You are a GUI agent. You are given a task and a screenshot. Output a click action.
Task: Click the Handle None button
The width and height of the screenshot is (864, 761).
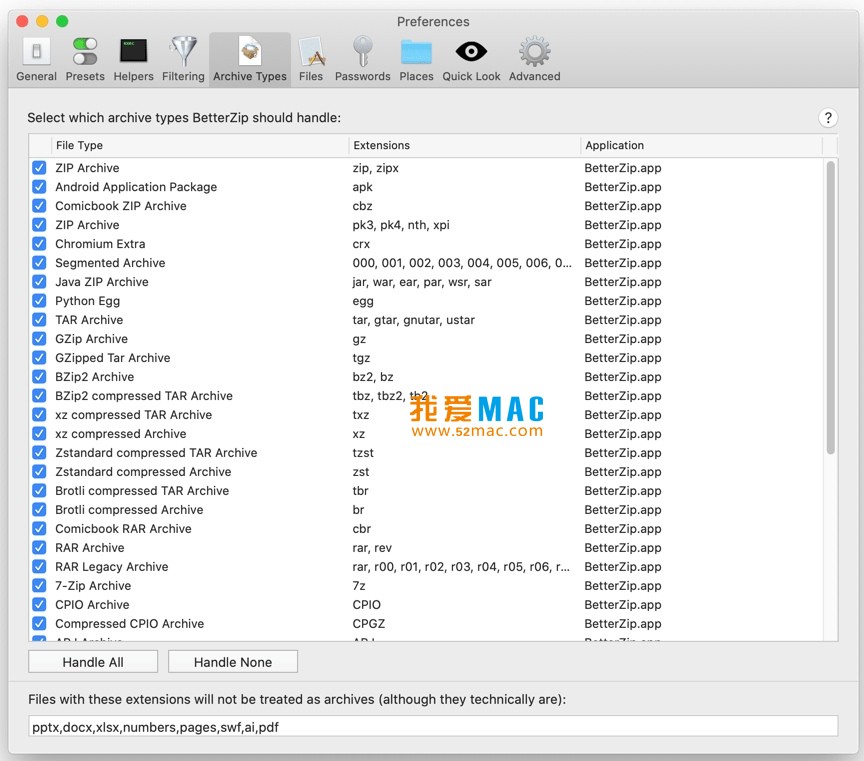pyautogui.click(x=233, y=662)
